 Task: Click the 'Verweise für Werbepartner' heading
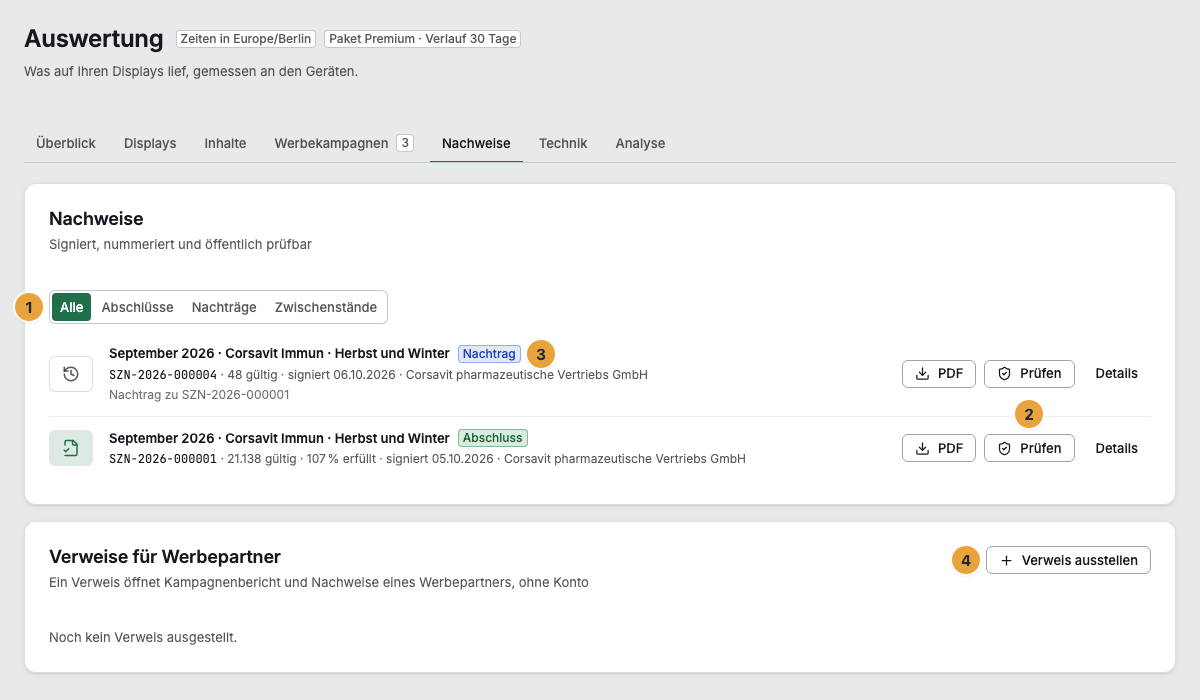click(165, 556)
